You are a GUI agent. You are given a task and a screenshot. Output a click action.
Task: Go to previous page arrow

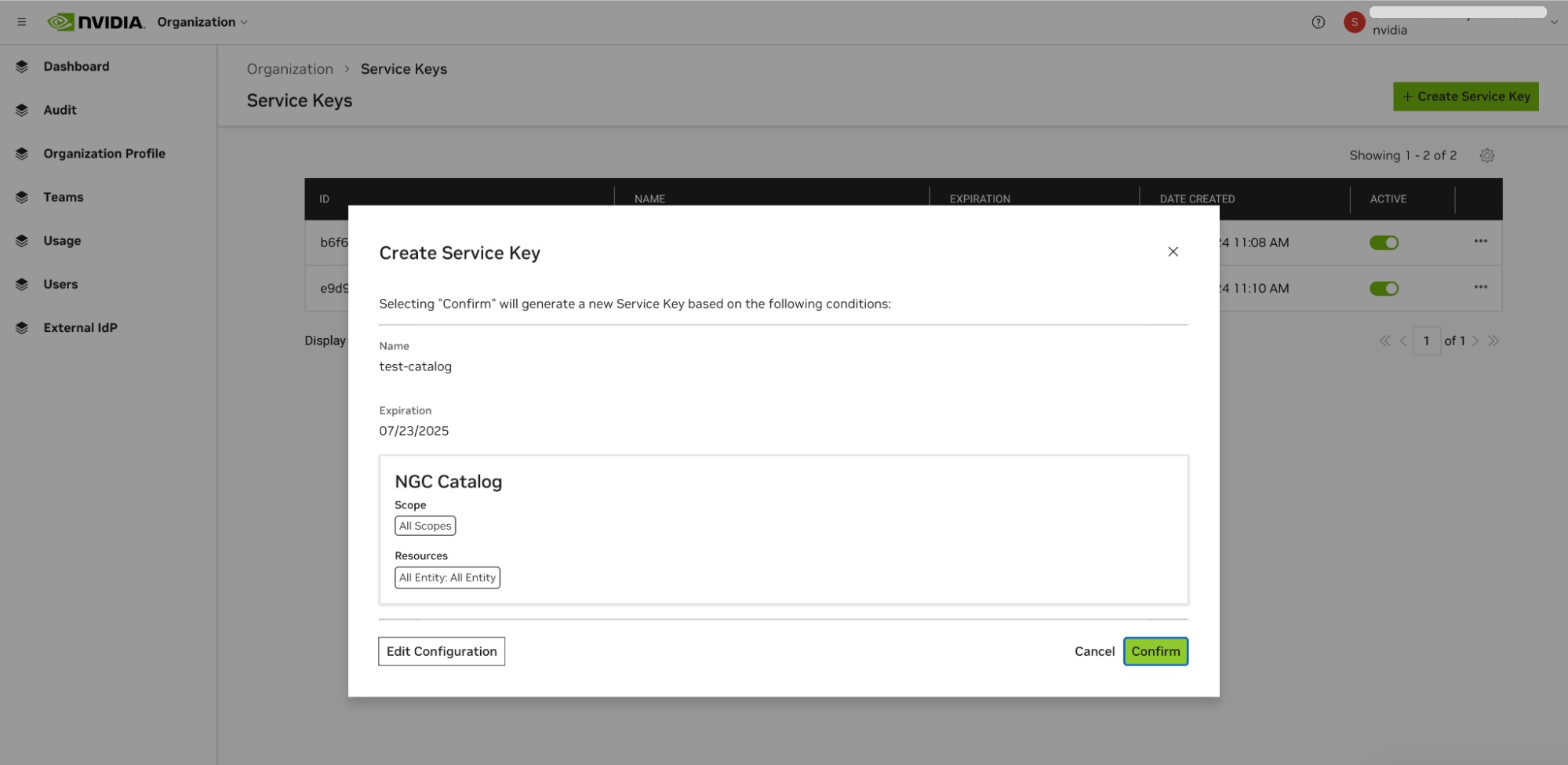point(1403,341)
